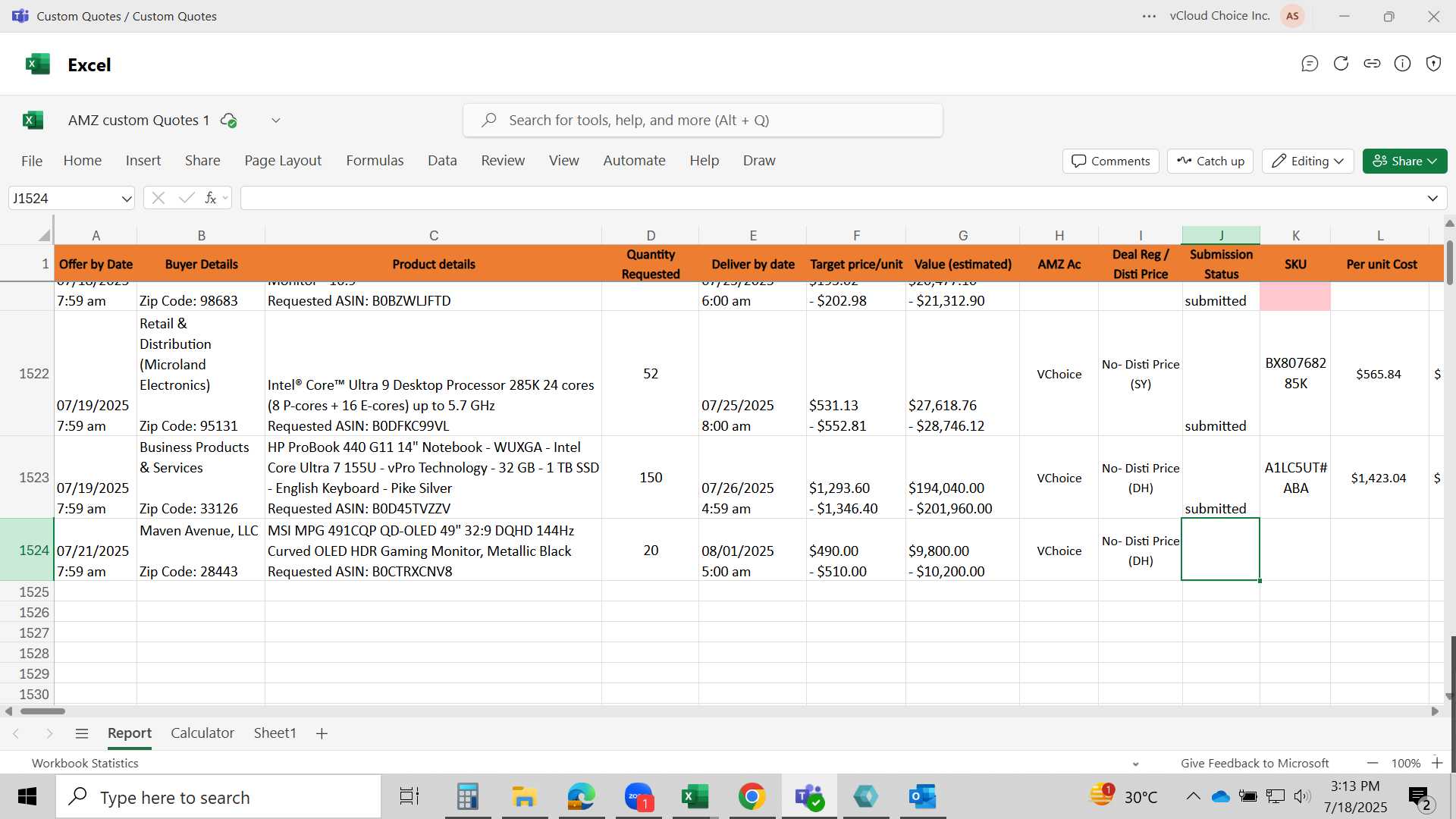
Task: Click the AS profile avatar
Action: (1292, 16)
